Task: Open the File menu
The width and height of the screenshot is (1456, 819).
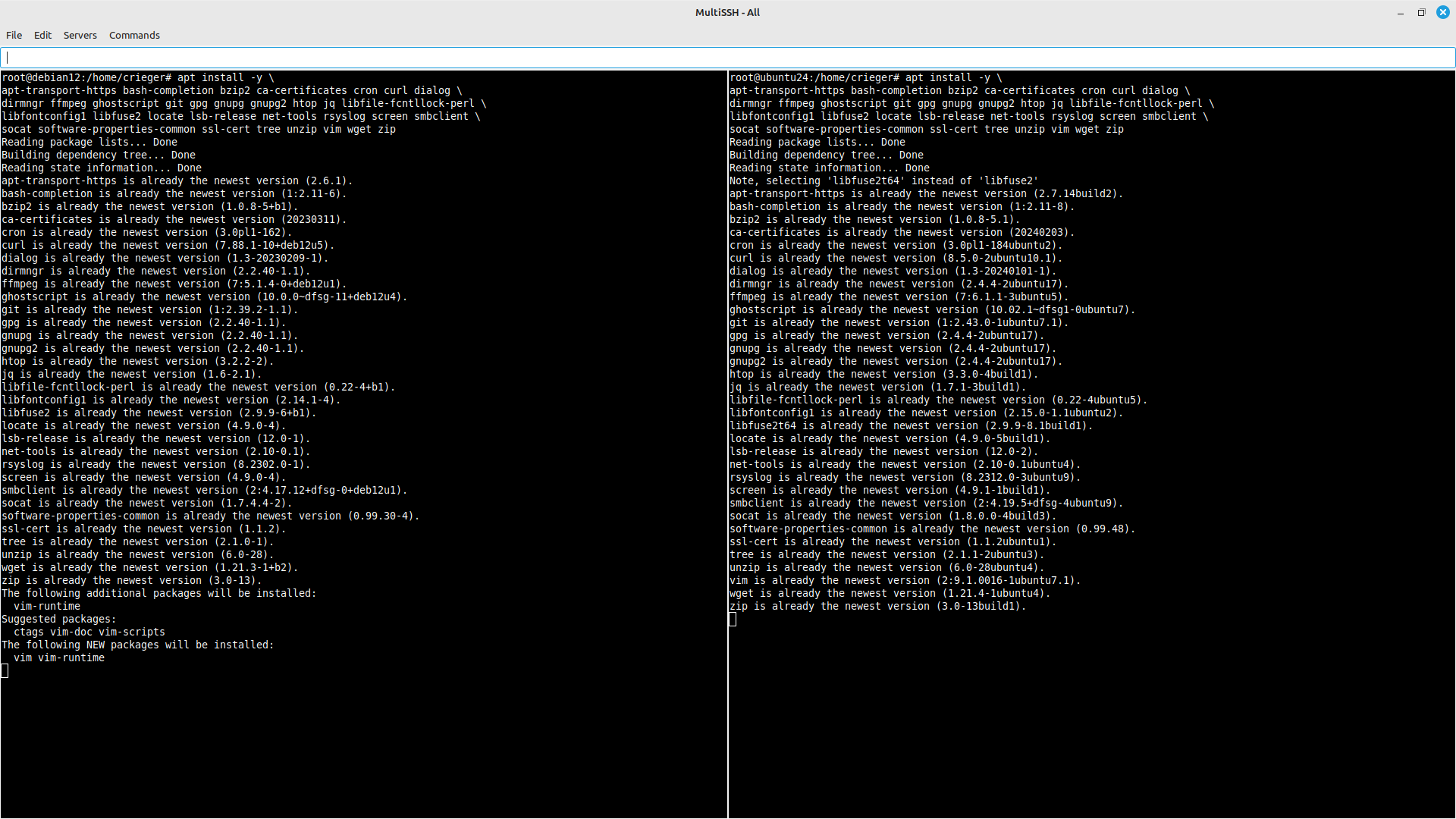Action: [x=14, y=35]
